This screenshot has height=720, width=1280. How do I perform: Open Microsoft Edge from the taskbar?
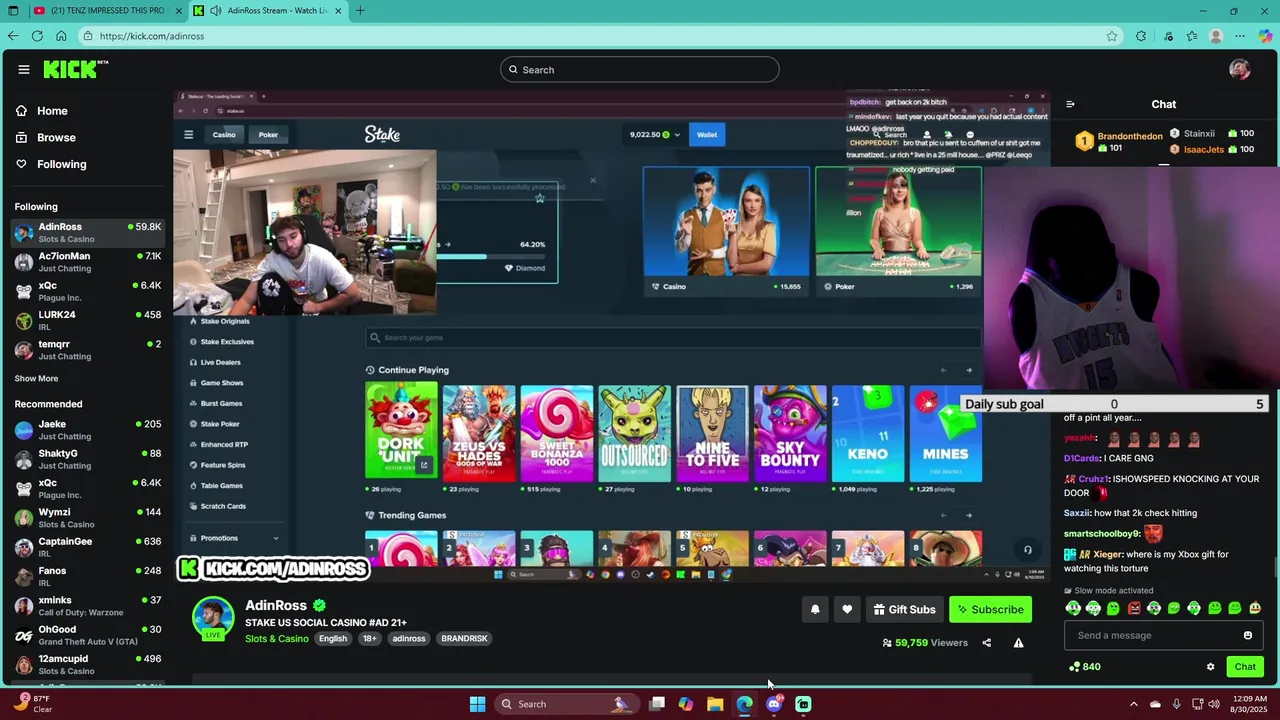pos(744,704)
